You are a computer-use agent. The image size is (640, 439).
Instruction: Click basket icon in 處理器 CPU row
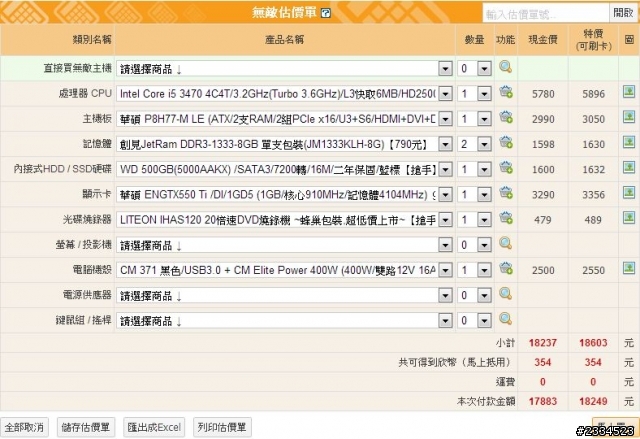pos(506,92)
